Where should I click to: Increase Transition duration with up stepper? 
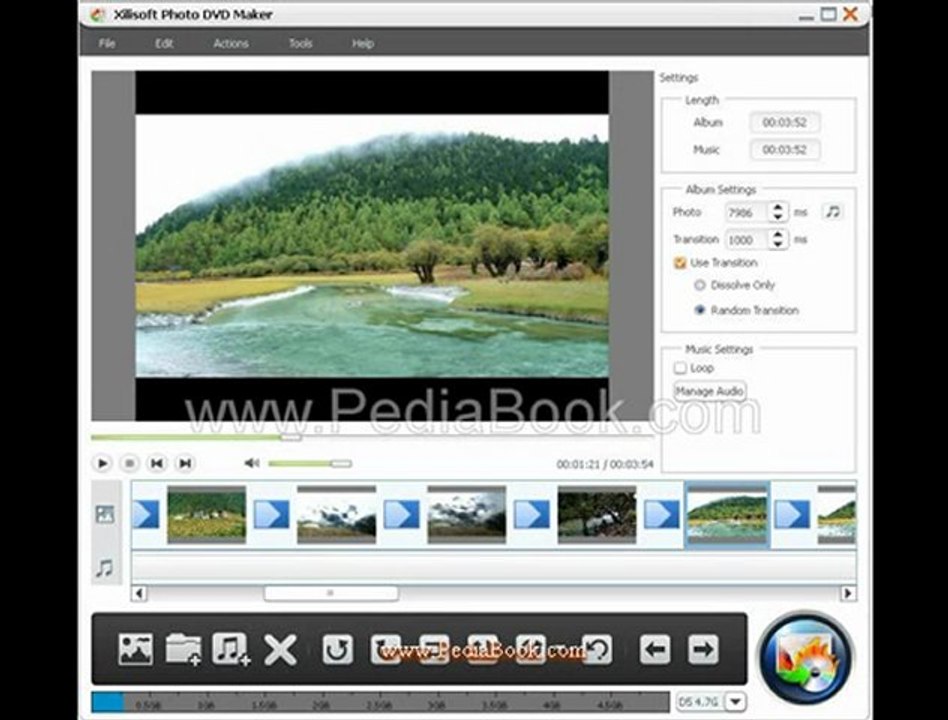tap(778, 234)
